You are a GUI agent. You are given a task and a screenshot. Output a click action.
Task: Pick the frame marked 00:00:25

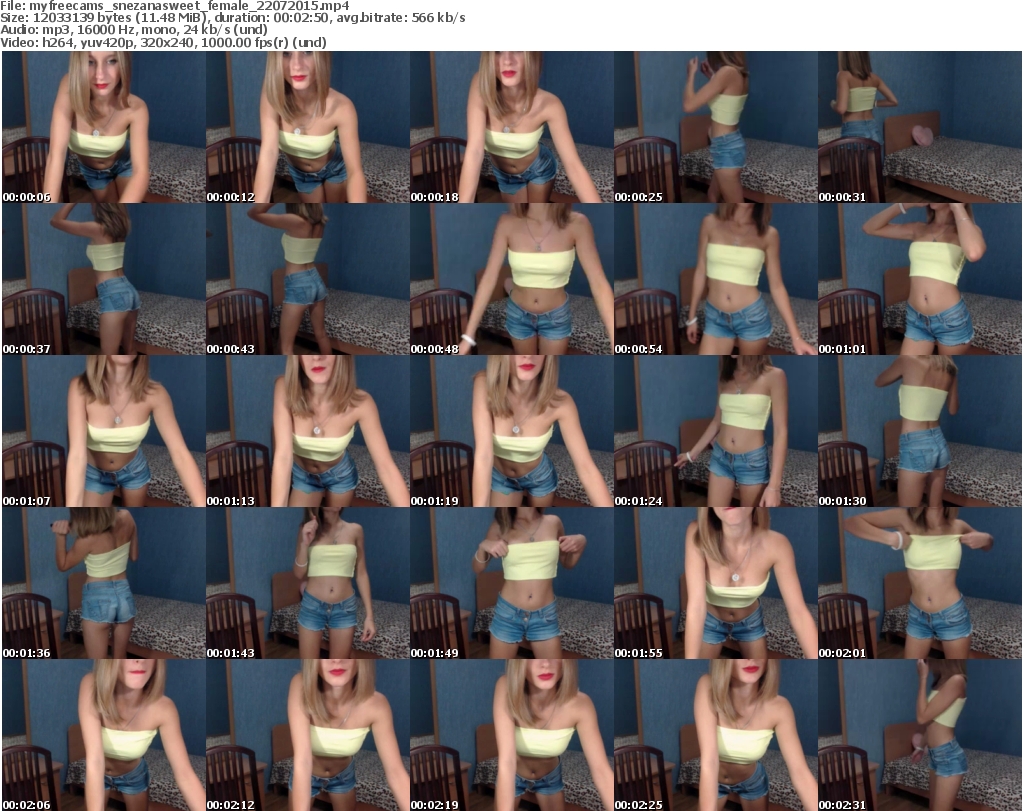coord(716,127)
